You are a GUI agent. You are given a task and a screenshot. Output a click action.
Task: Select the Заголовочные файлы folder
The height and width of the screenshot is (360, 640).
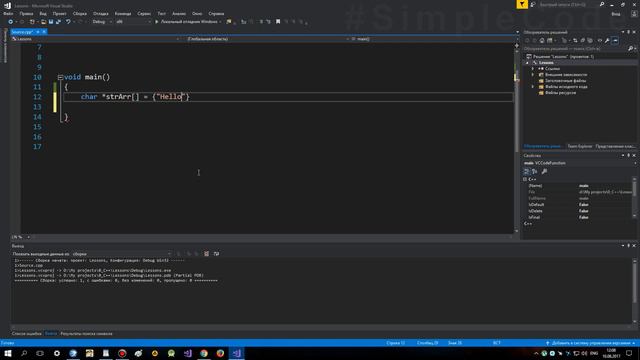click(x=565, y=81)
